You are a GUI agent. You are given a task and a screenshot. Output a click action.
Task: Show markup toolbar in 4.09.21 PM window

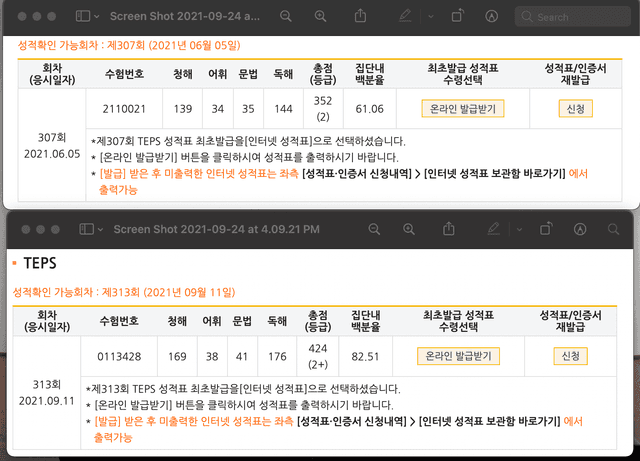[580, 229]
